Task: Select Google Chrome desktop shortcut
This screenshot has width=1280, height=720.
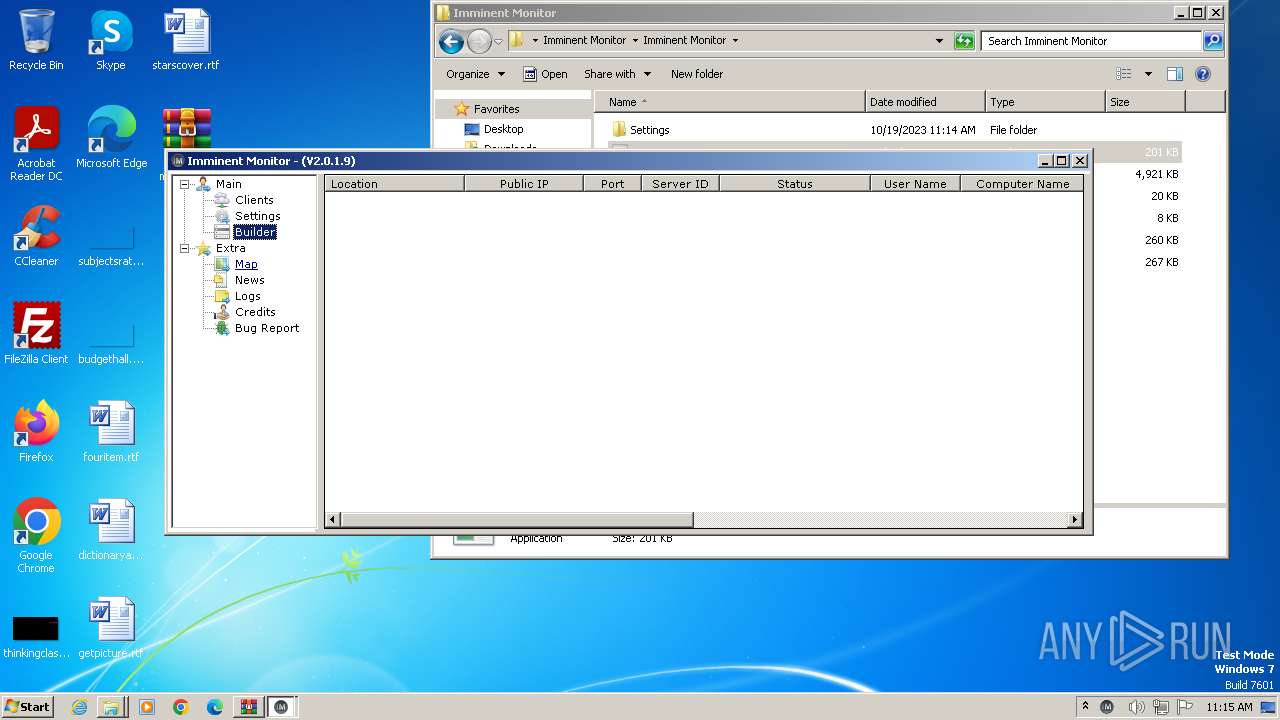Action: coord(36,535)
